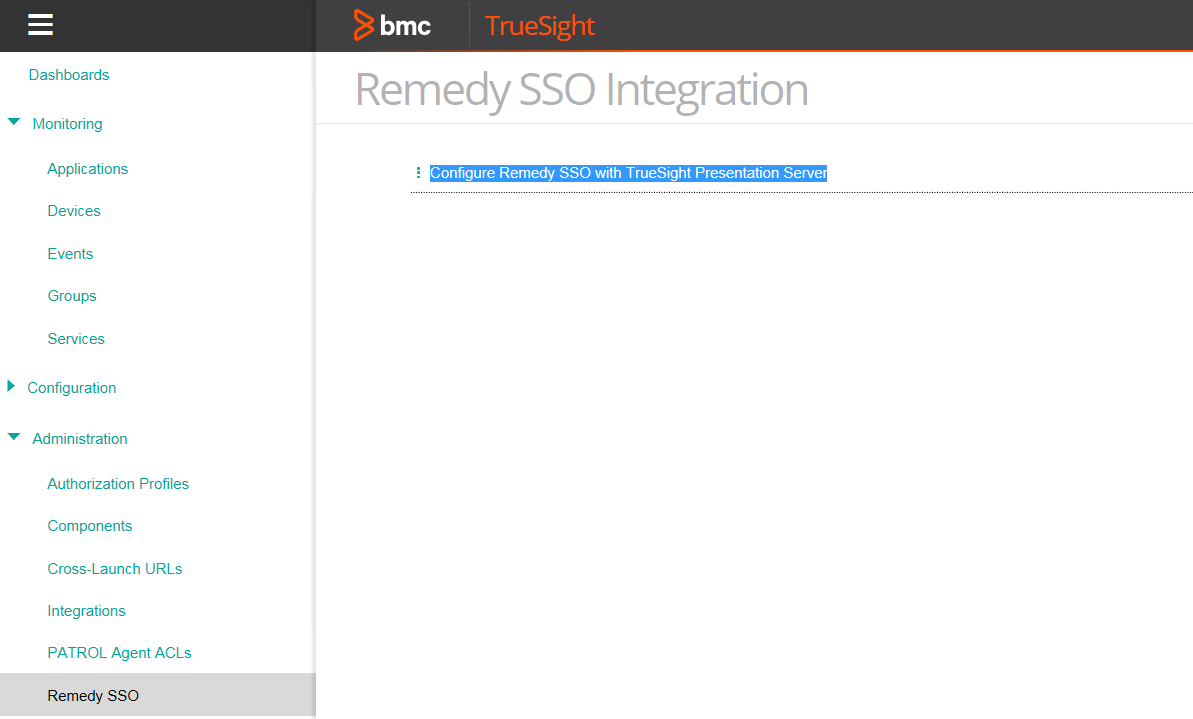Go to the Devices page
1193x719 pixels.
tap(73, 211)
